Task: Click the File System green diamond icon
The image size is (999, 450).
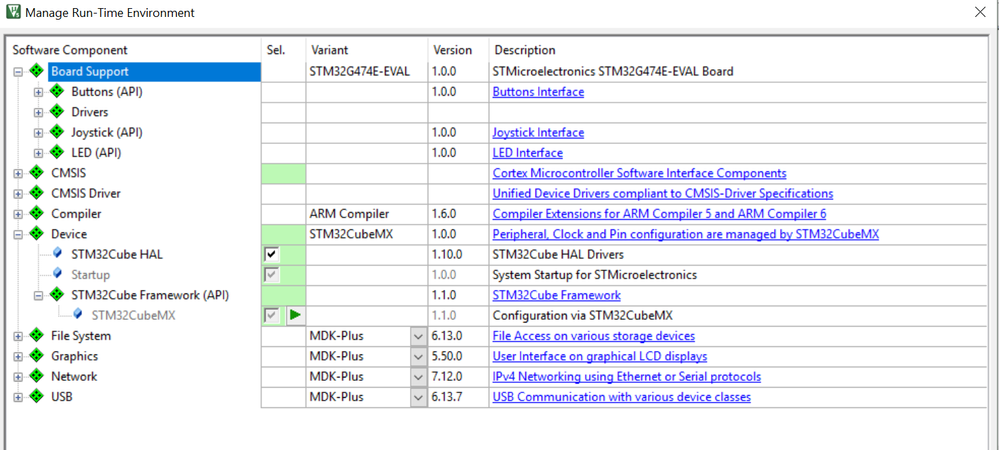Action: (x=37, y=335)
